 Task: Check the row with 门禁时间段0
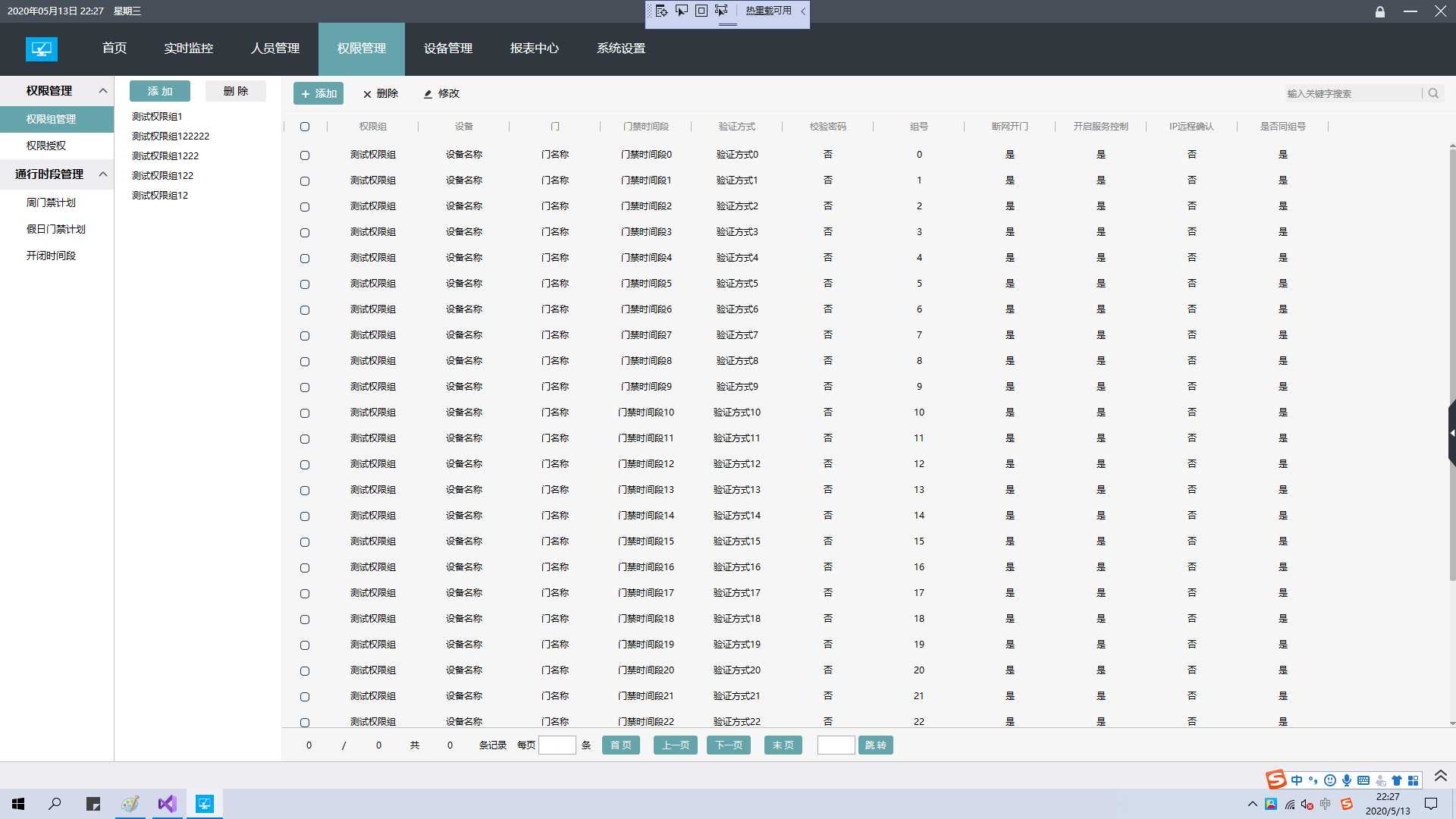point(305,155)
